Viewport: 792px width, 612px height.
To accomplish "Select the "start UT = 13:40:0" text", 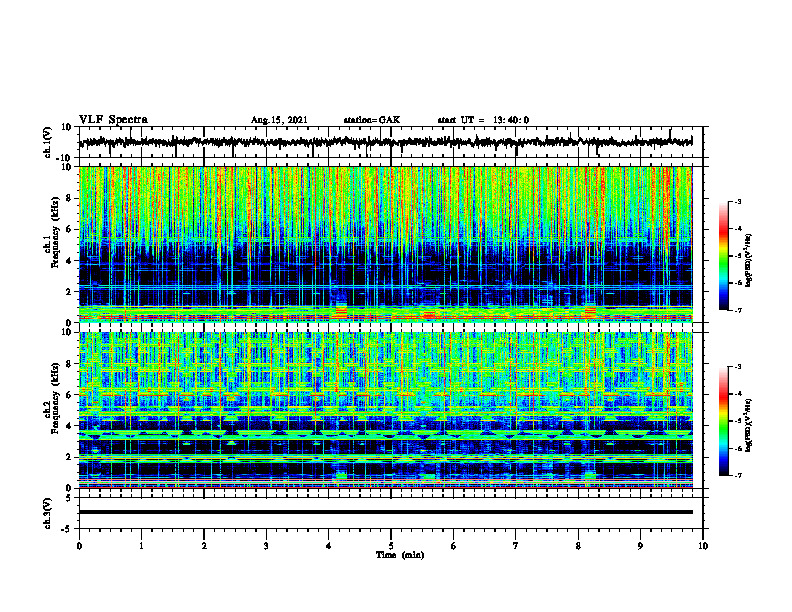I will [x=483, y=120].
